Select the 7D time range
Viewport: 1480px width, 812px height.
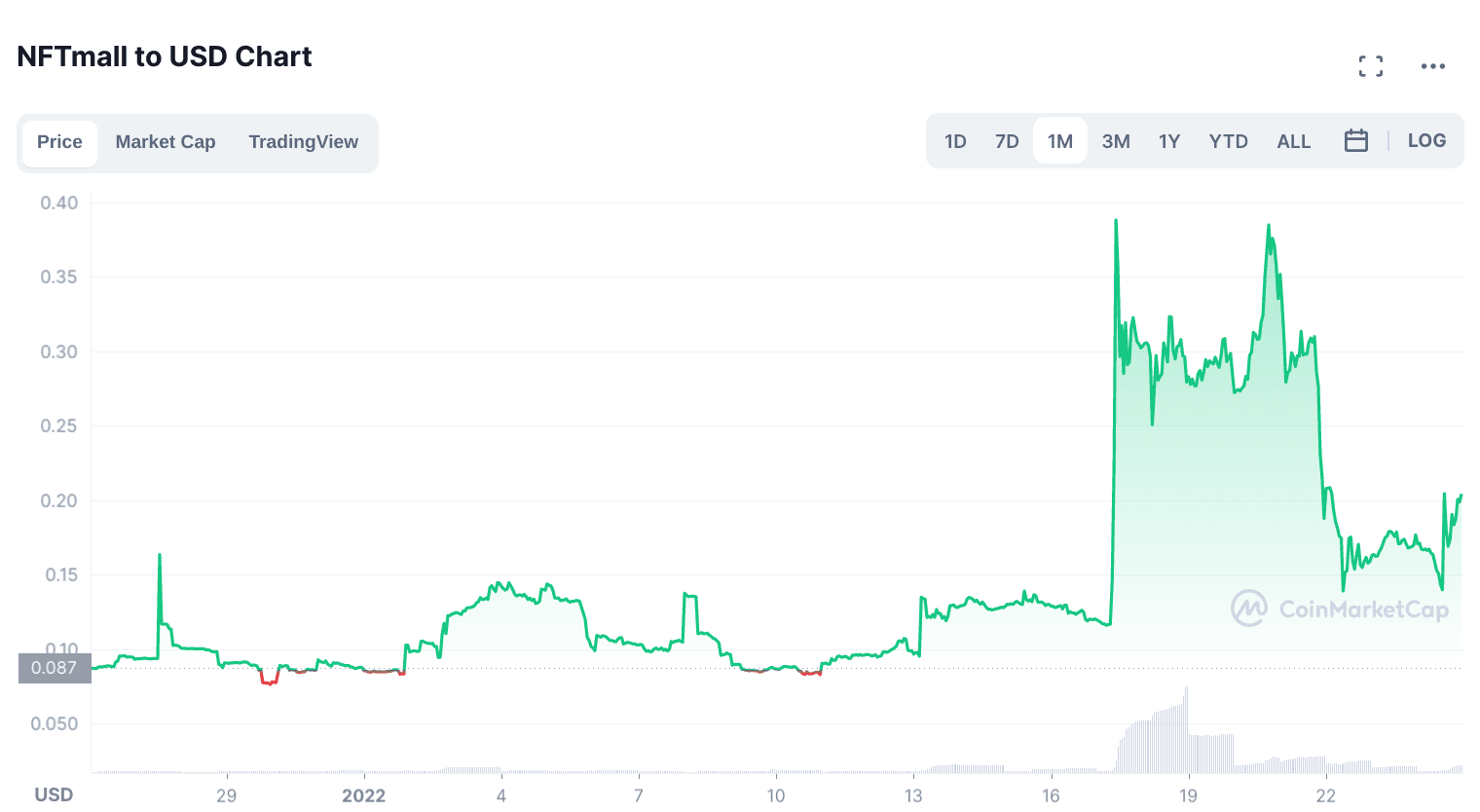point(1007,141)
